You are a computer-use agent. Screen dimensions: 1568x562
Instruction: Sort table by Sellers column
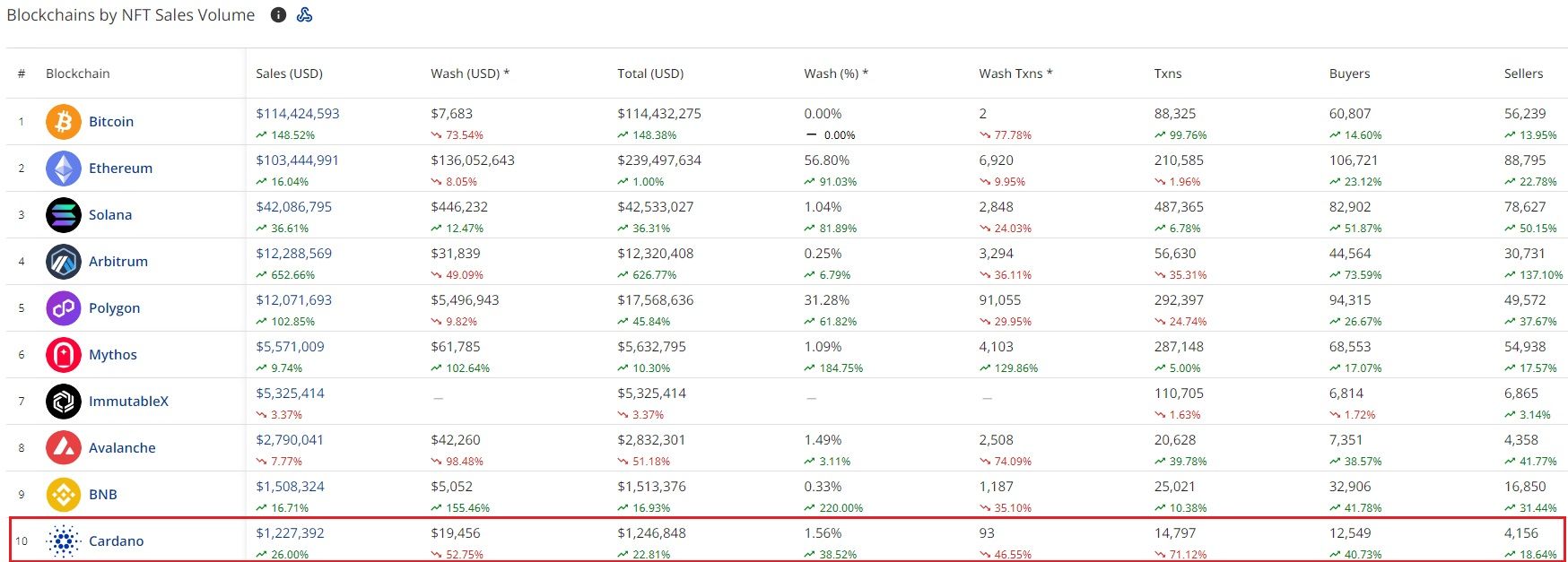pos(1523,73)
